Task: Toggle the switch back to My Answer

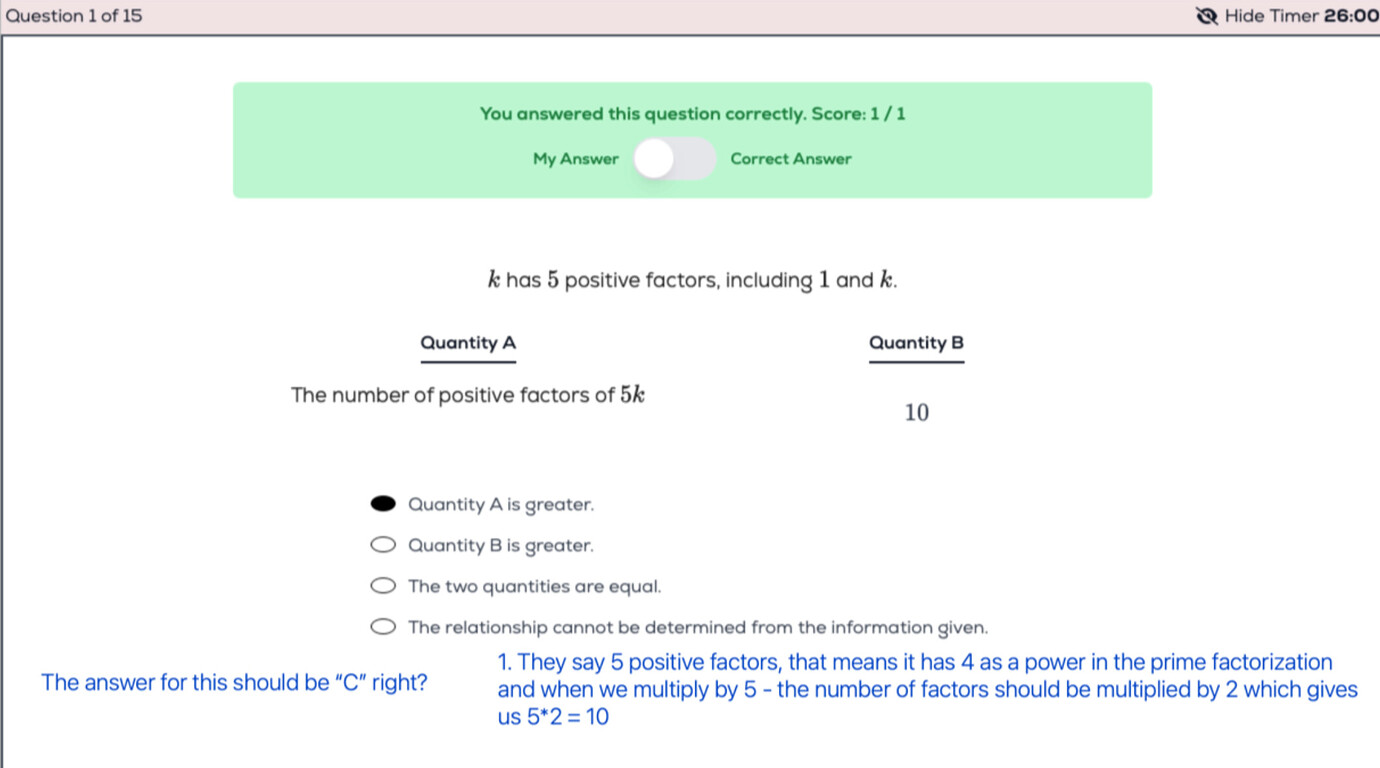Action: 655,158
